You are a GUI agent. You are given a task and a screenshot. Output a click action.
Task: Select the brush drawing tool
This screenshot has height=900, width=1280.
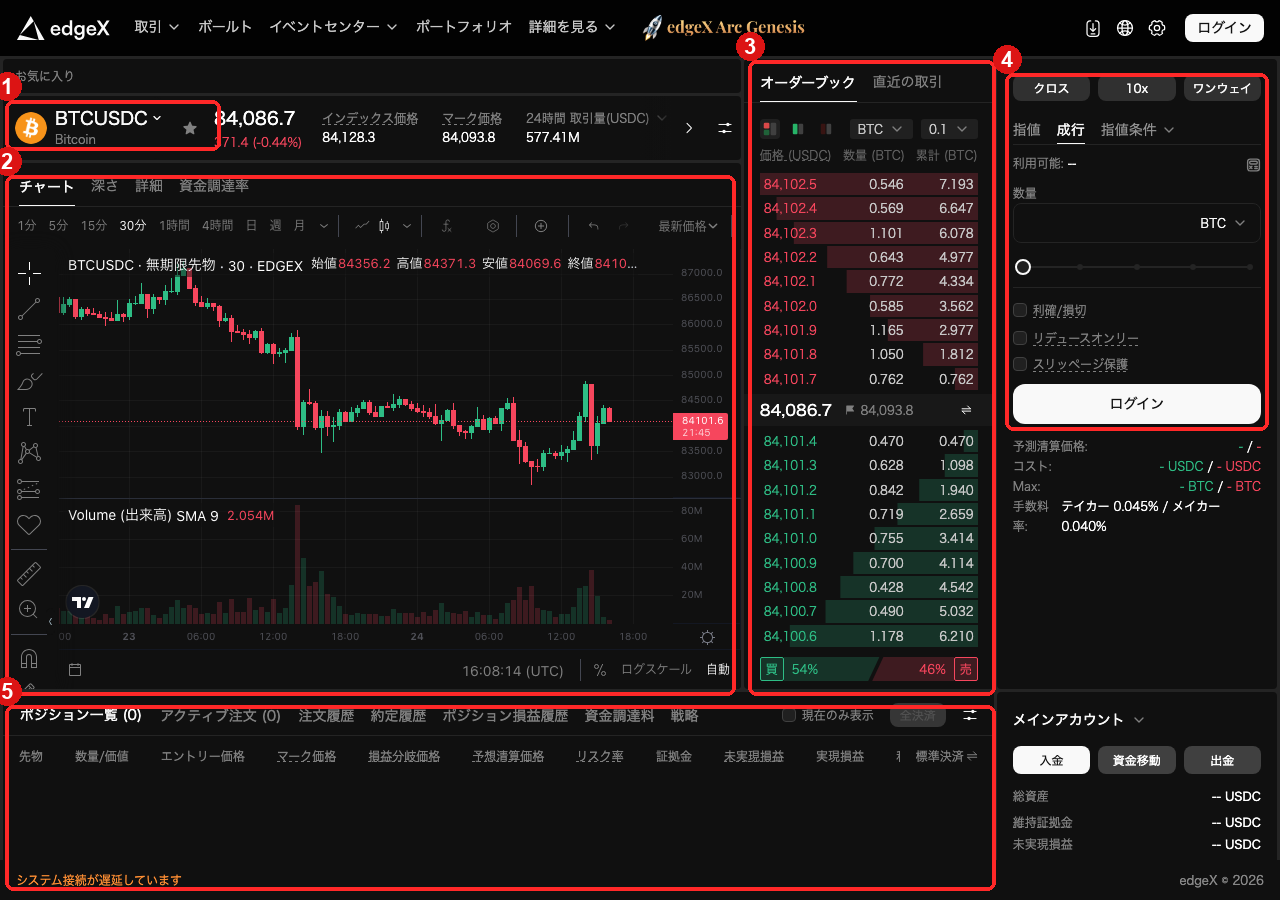click(29, 381)
